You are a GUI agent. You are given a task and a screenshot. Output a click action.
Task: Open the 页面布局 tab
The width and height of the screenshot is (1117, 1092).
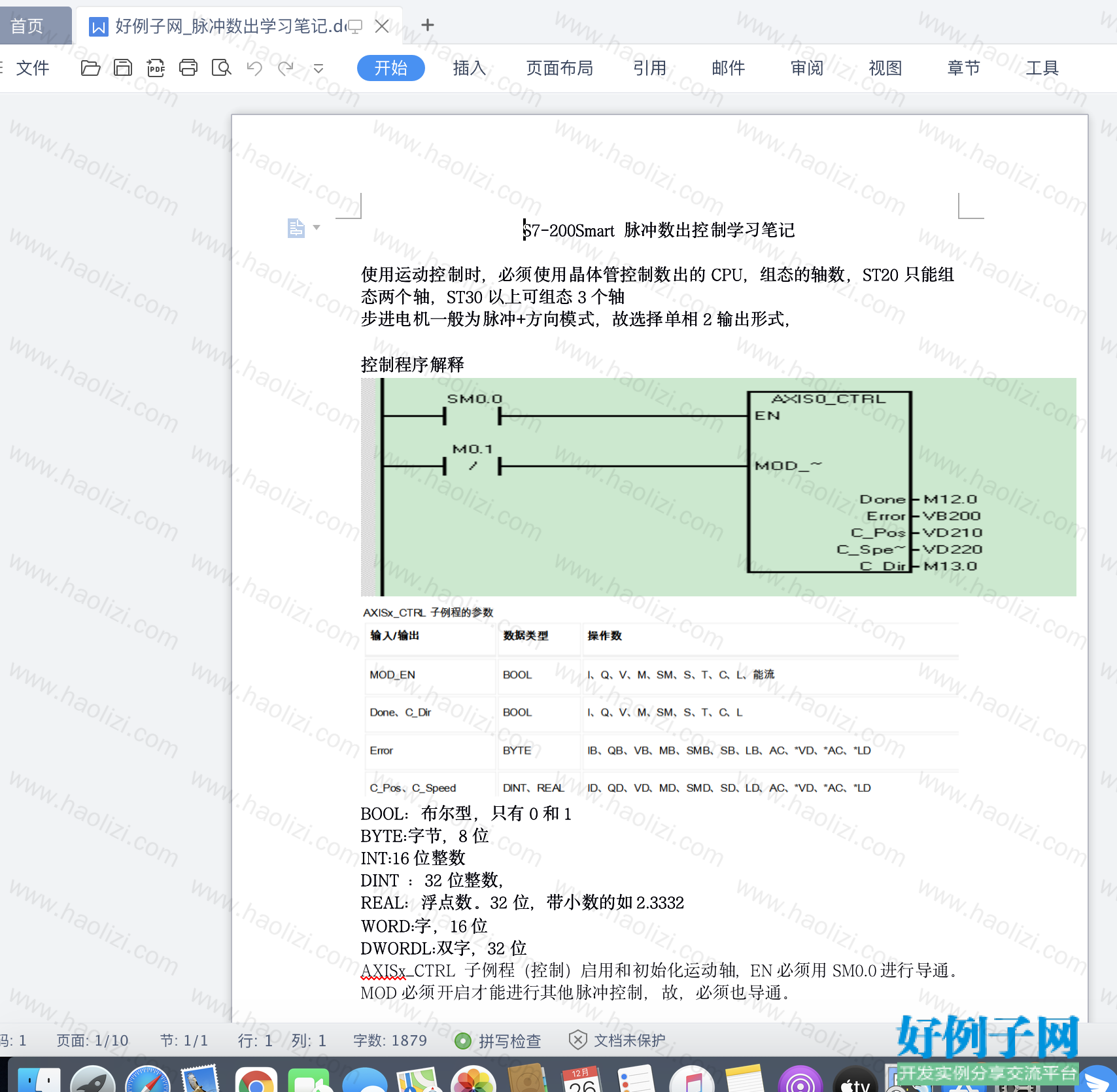click(560, 68)
